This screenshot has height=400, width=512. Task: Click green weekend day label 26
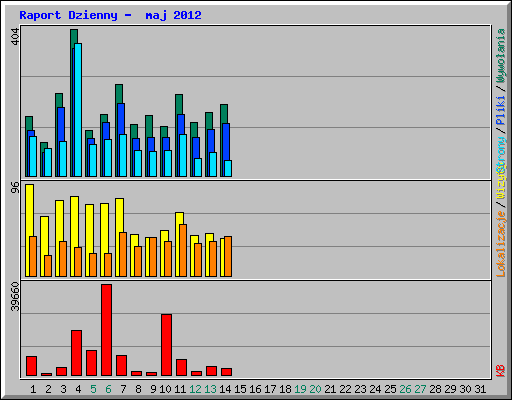(405, 389)
